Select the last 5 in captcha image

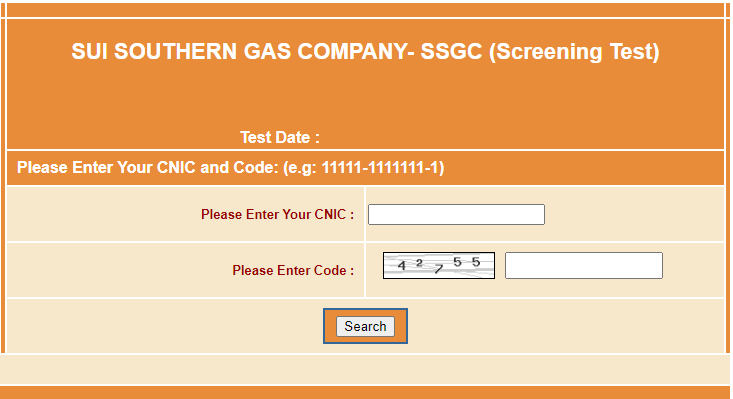(x=476, y=262)
